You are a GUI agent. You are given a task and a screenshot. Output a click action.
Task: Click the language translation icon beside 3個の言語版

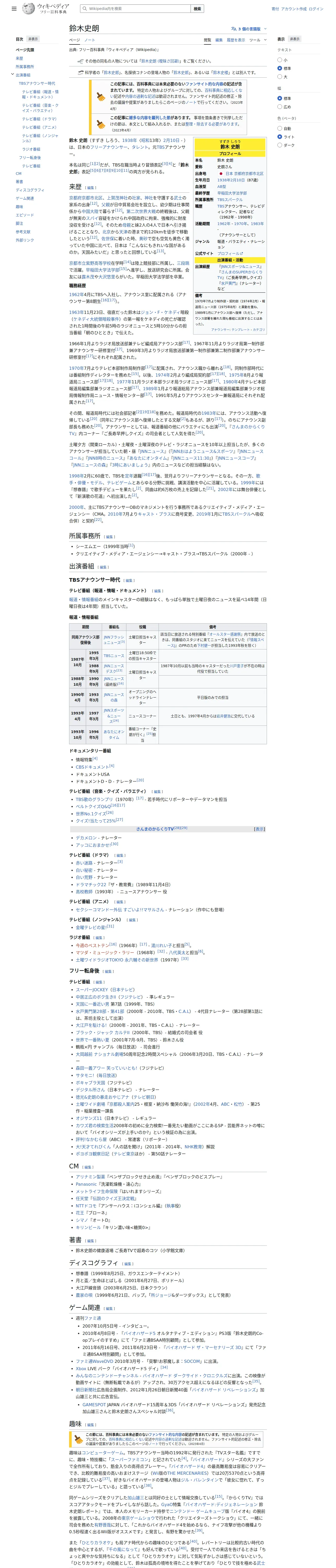234,28
